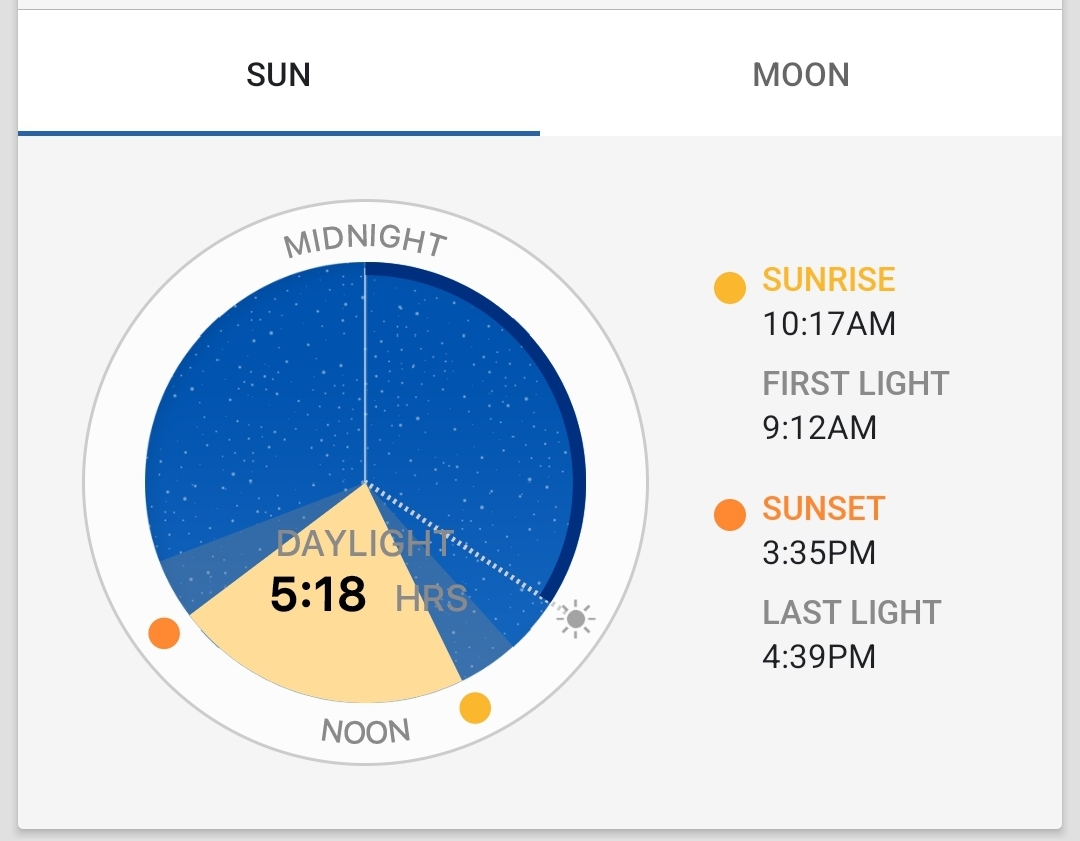Click the orange sunset dot on dial
1080x841 pixels.
coord(164,632)
